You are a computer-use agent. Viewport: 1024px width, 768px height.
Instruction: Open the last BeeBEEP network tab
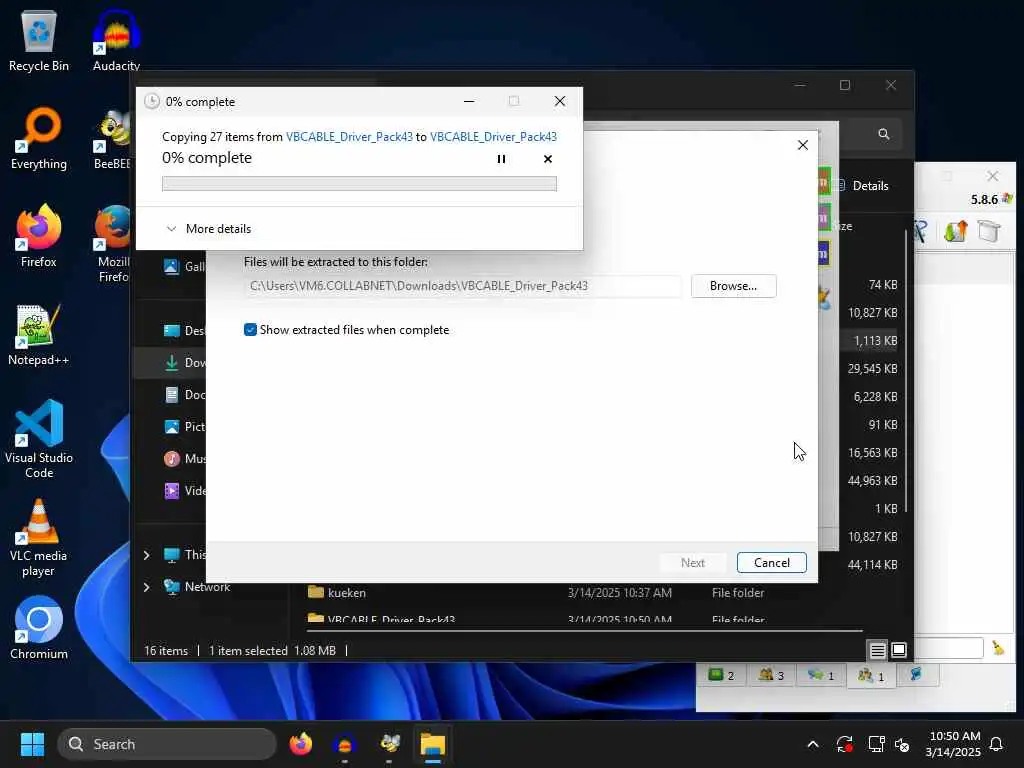coord(916,675)
